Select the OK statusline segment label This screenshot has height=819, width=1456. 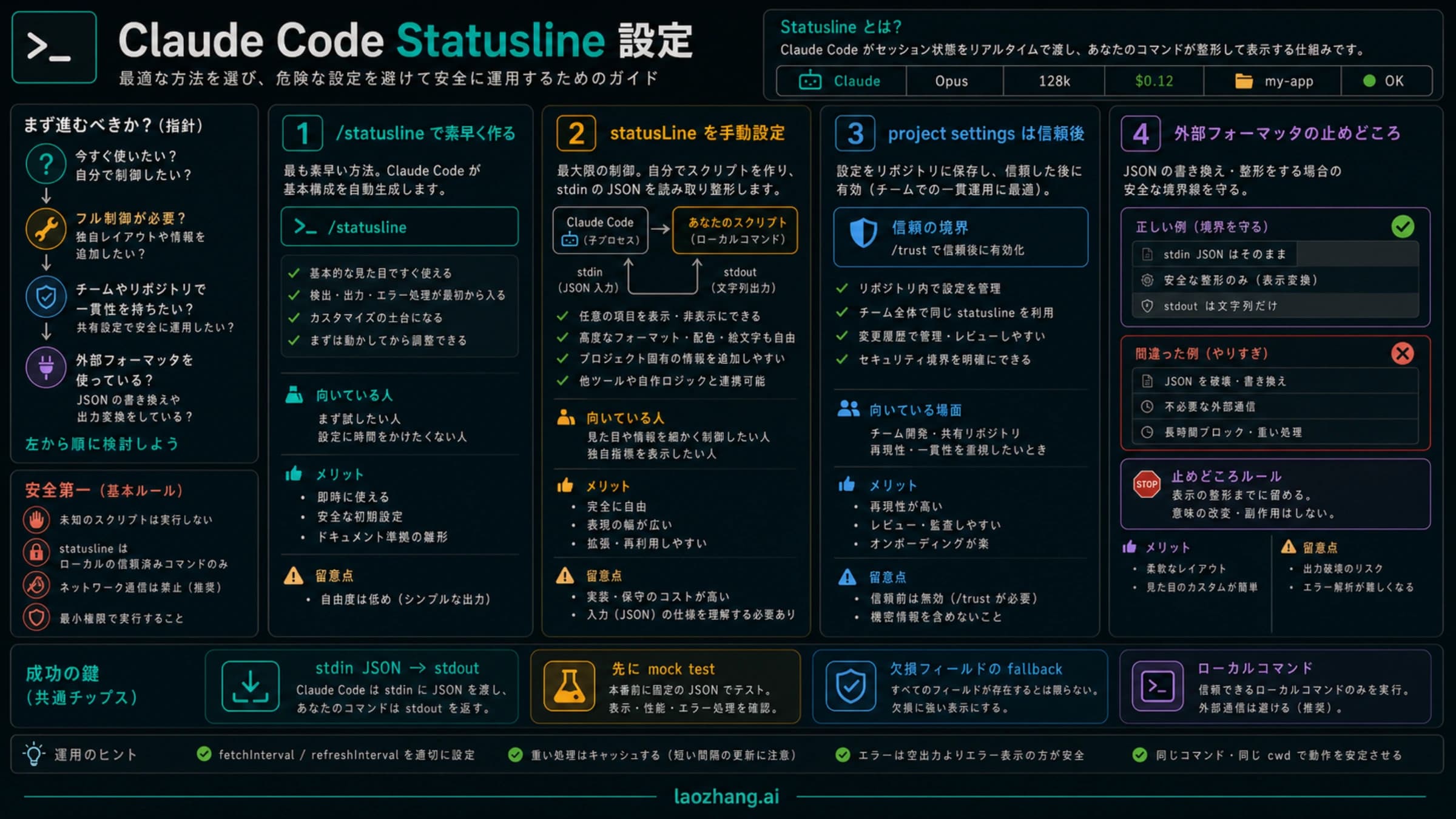point(1394,81)
